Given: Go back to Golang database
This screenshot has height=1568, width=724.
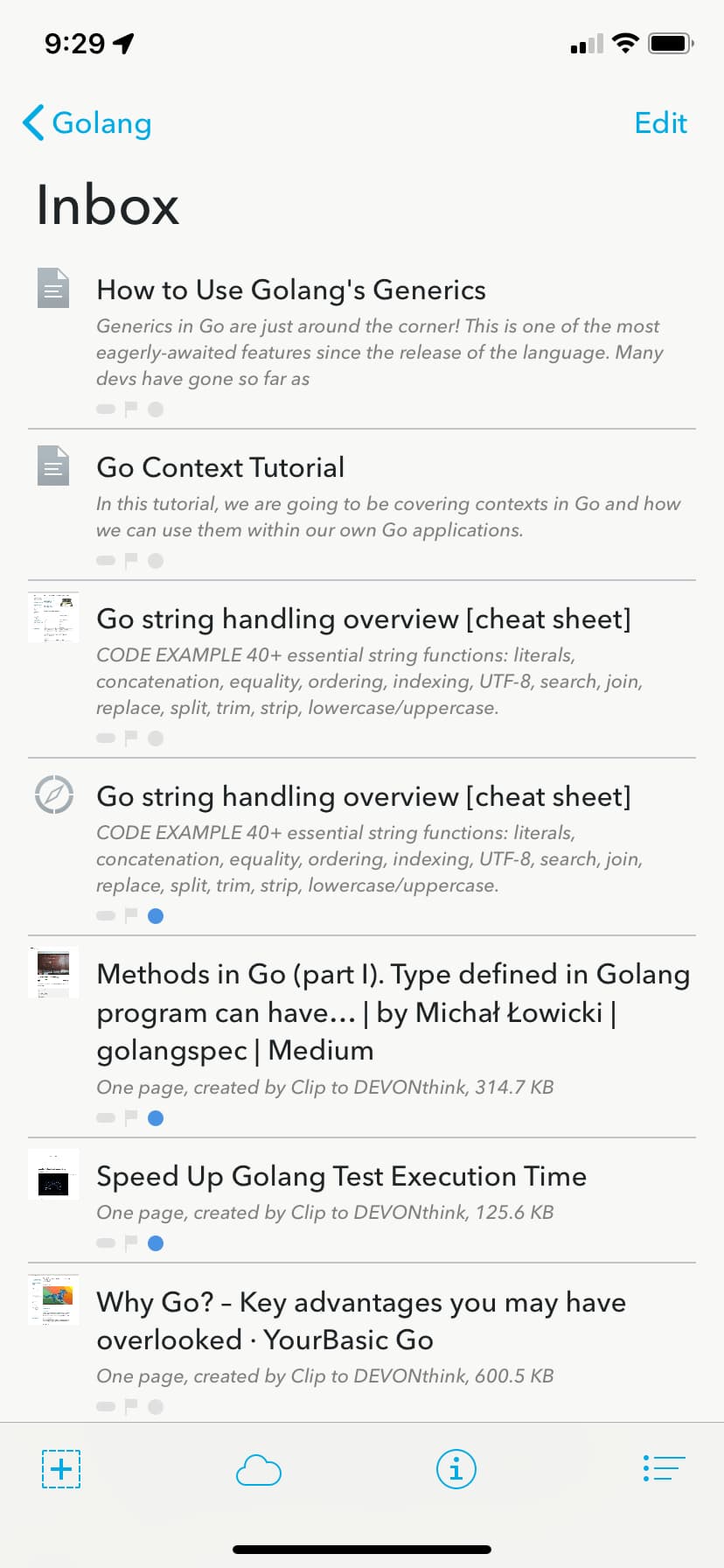Looking at the screenshot, I should coord(87,122).
